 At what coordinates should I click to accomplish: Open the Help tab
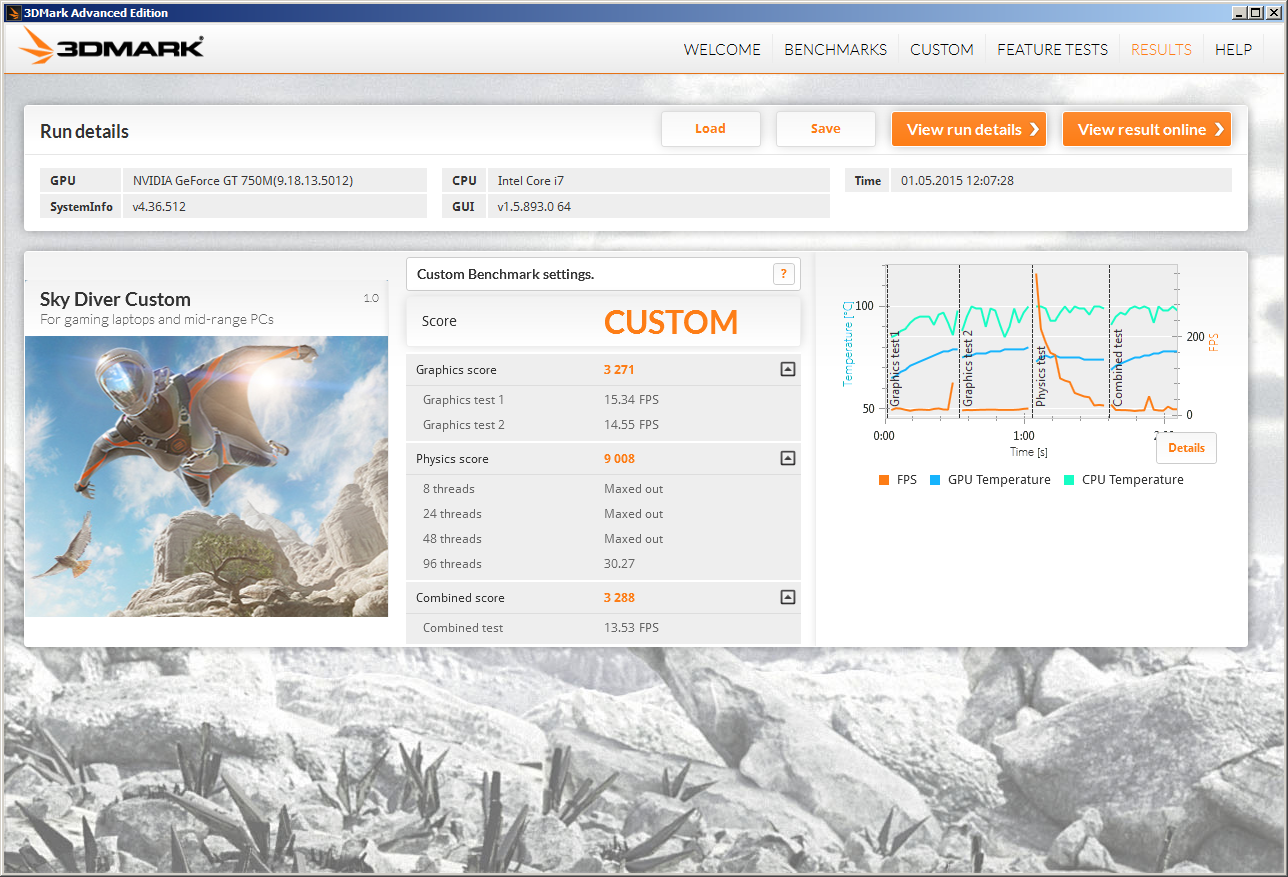point(1233,49)
